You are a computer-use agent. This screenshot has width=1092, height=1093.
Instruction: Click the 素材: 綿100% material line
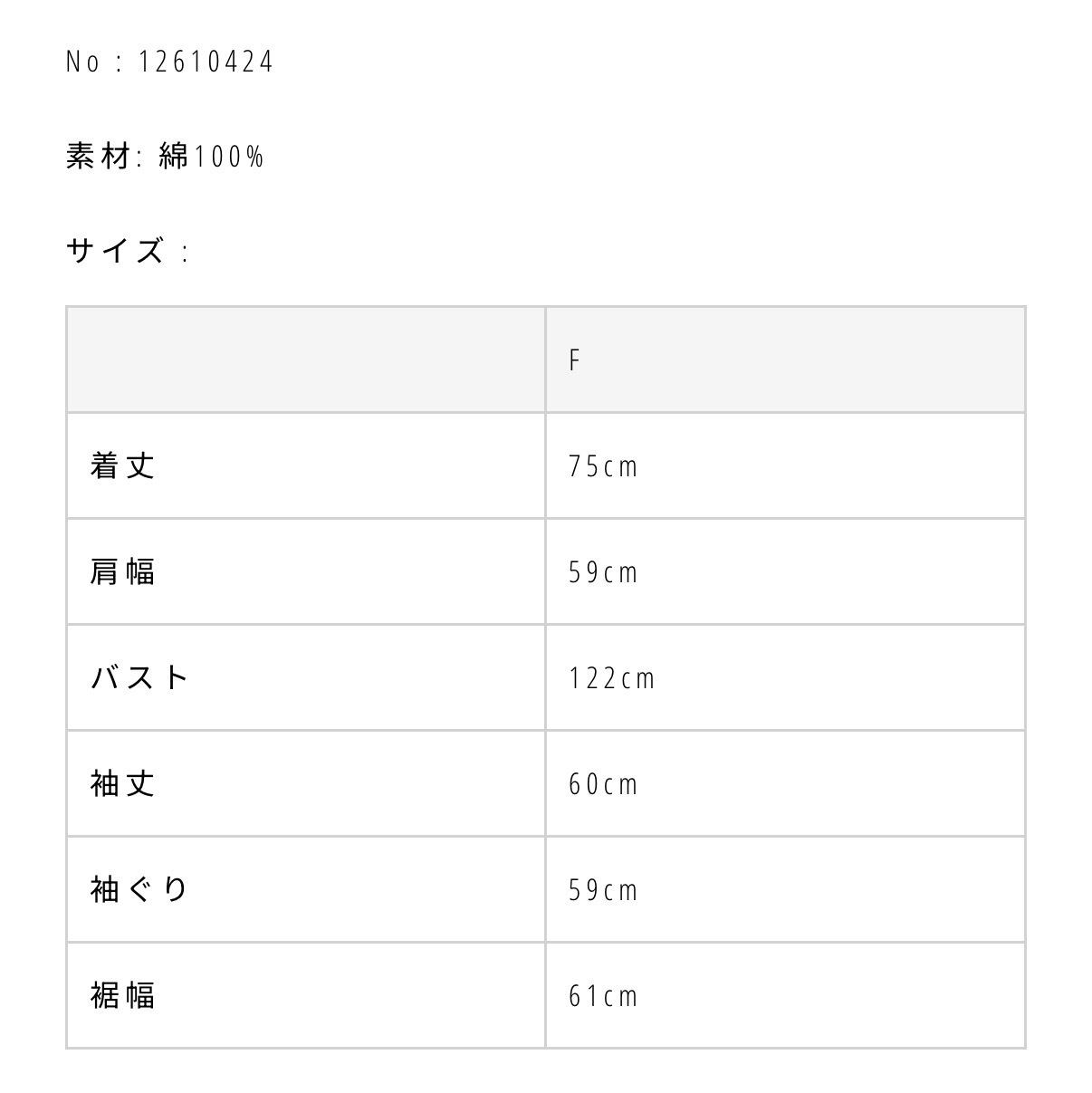tap(165, 157)
